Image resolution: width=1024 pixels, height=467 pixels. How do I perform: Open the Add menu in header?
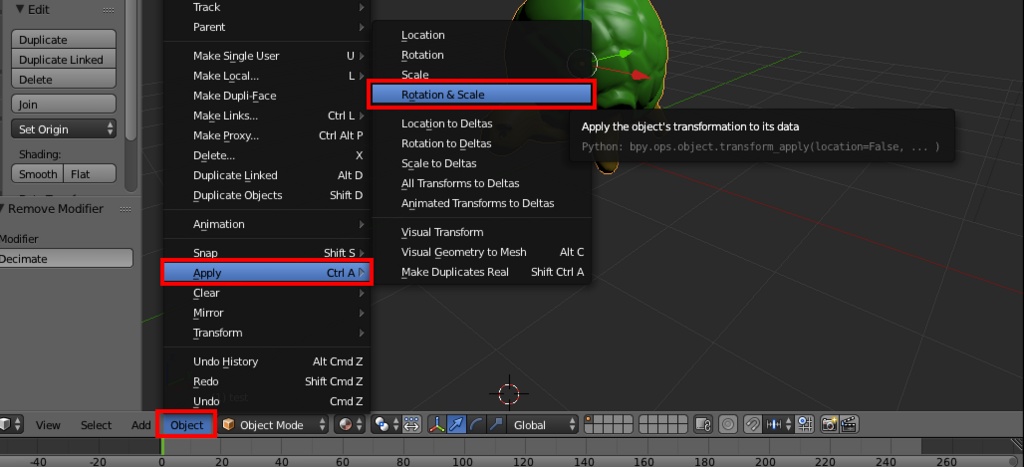pos(141,425)
